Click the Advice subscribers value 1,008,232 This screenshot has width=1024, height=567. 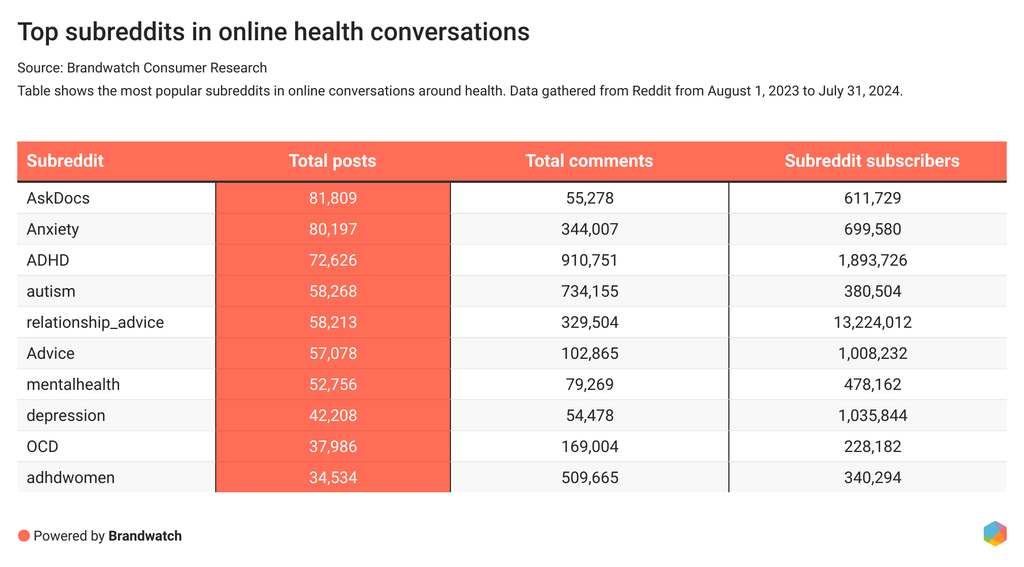(872, 353)
